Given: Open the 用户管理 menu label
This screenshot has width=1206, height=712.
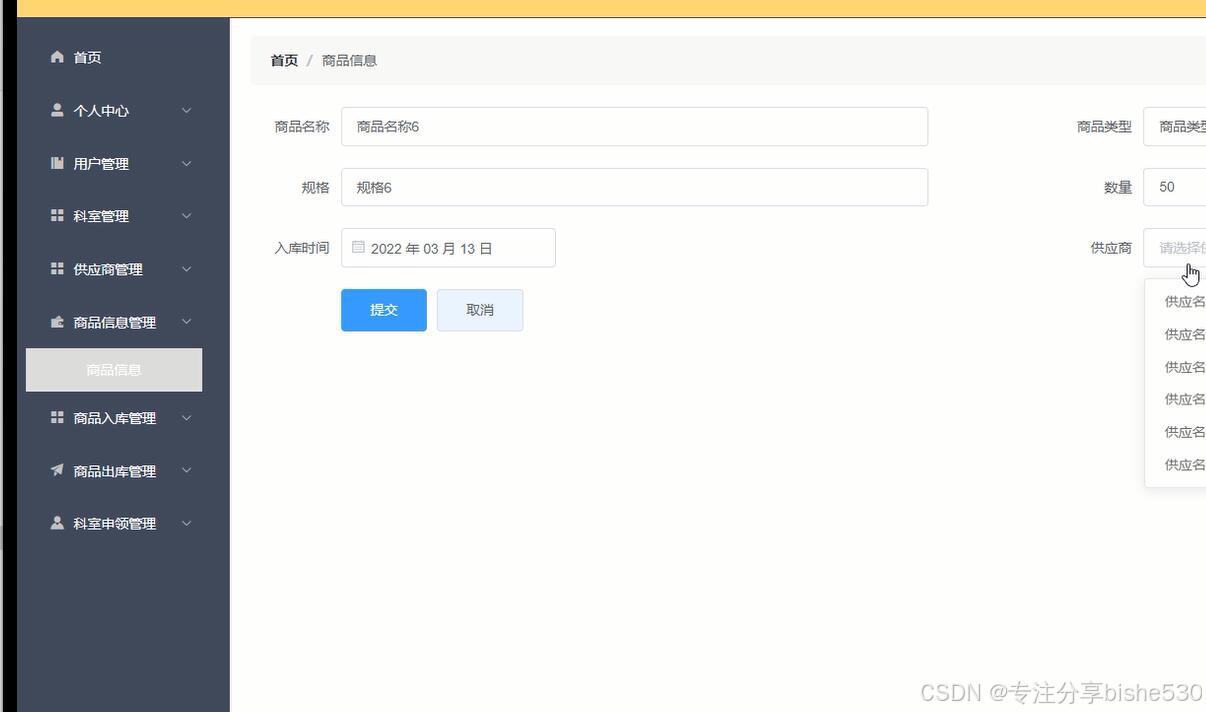Looking at the screenshot, I should (101, 164).
